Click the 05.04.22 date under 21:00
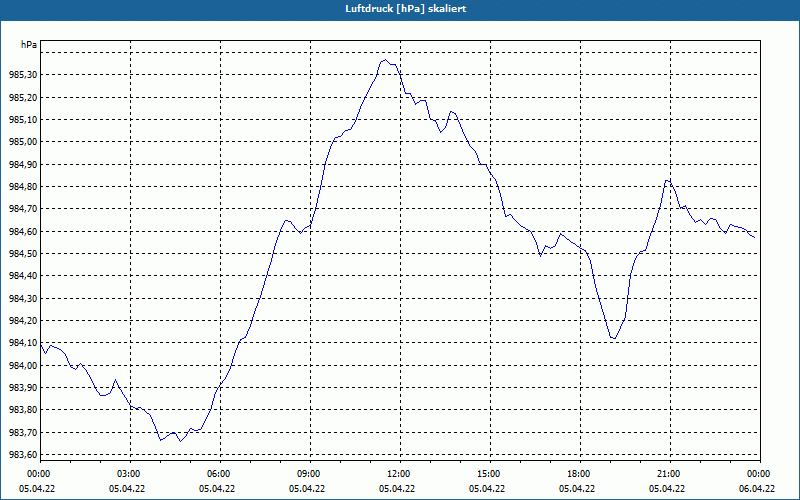This screenshot has height=500, width=800. tap(667, 489)
